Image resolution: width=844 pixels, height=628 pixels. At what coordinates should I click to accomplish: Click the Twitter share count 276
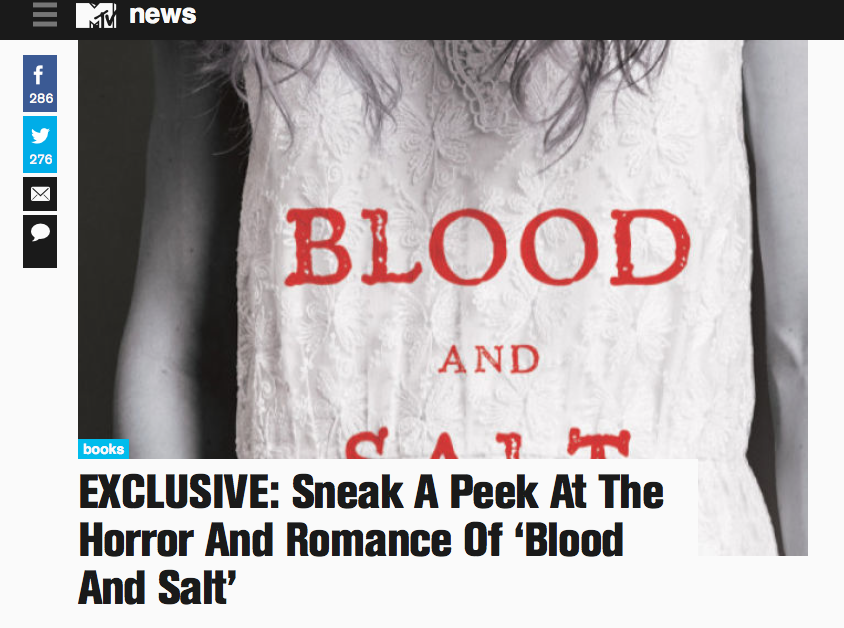[x=41, y=159]
